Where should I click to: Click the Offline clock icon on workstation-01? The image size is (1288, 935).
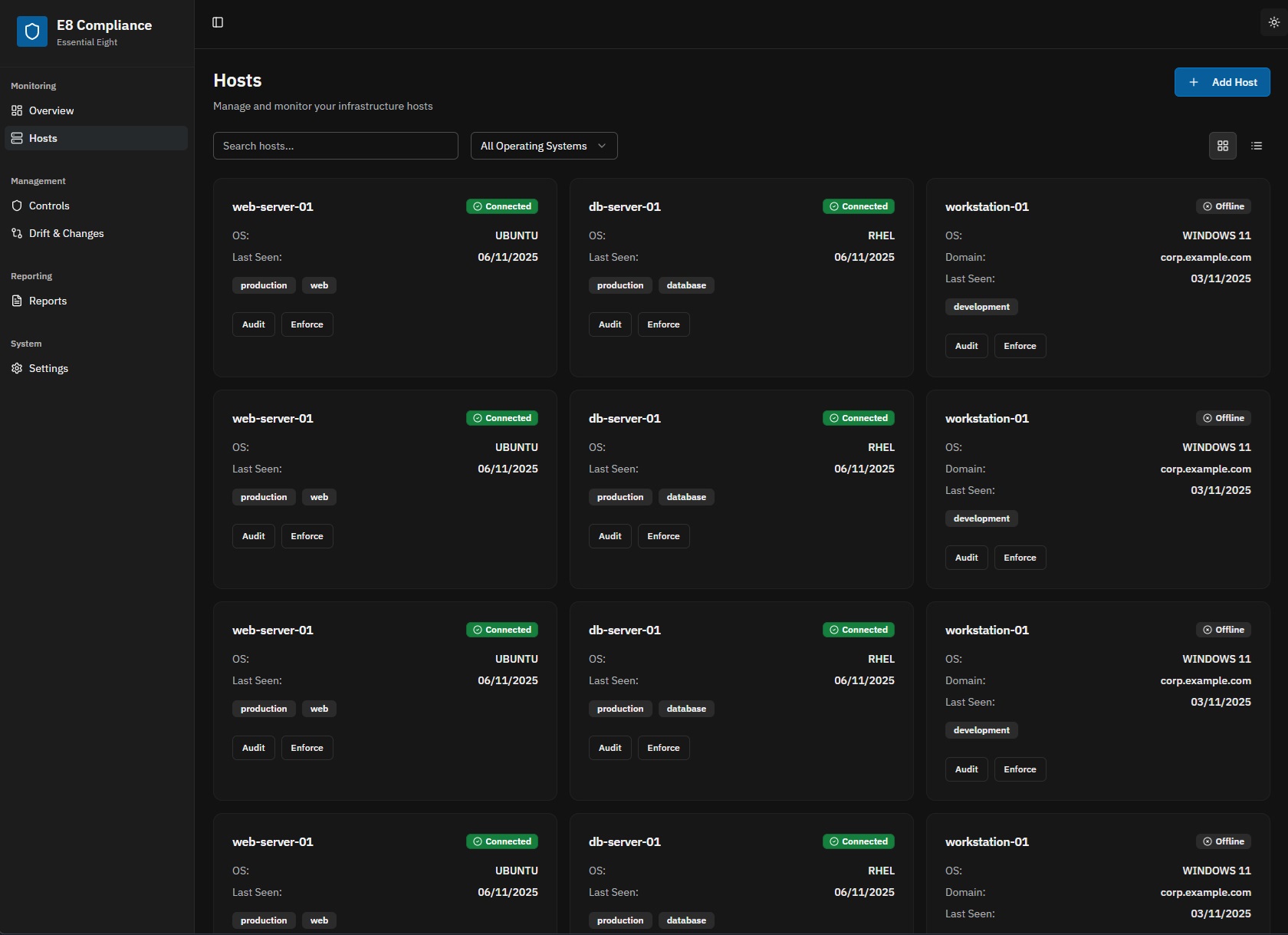pos(1206,206)
